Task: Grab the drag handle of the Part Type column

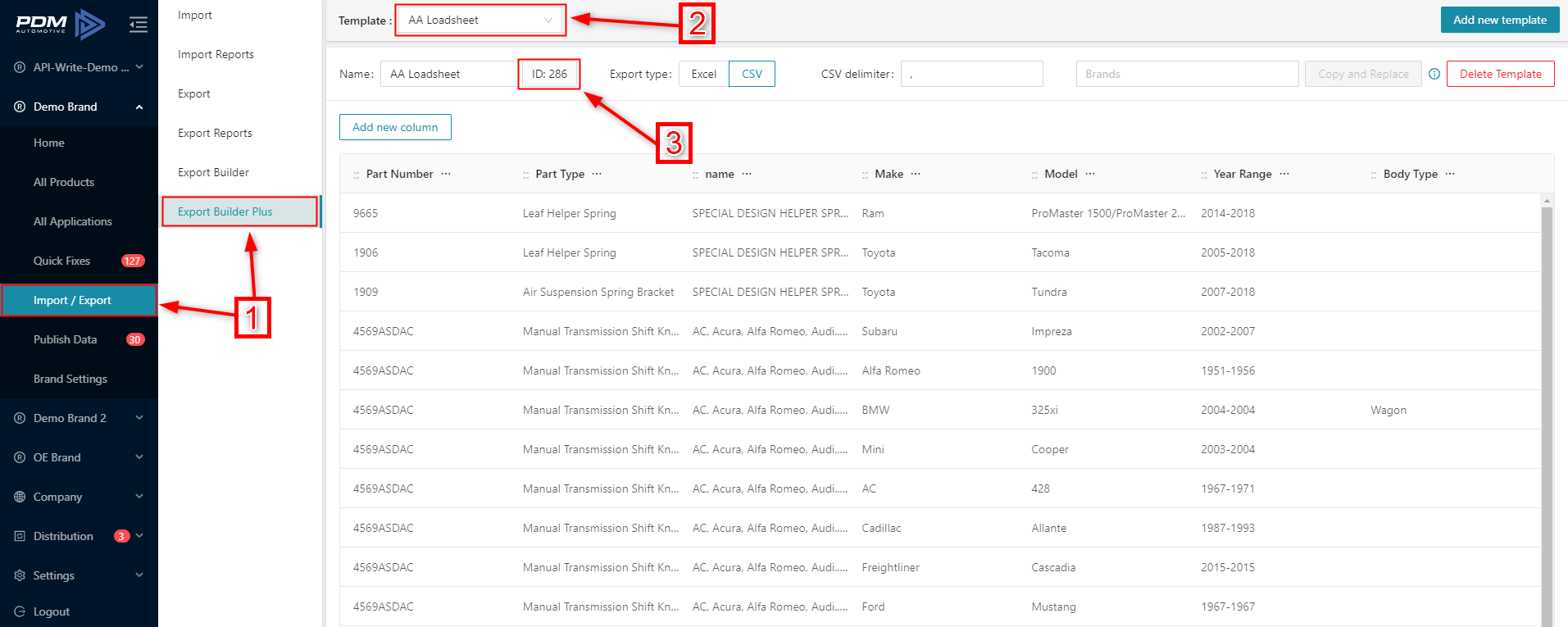Action: pos(526,175)
